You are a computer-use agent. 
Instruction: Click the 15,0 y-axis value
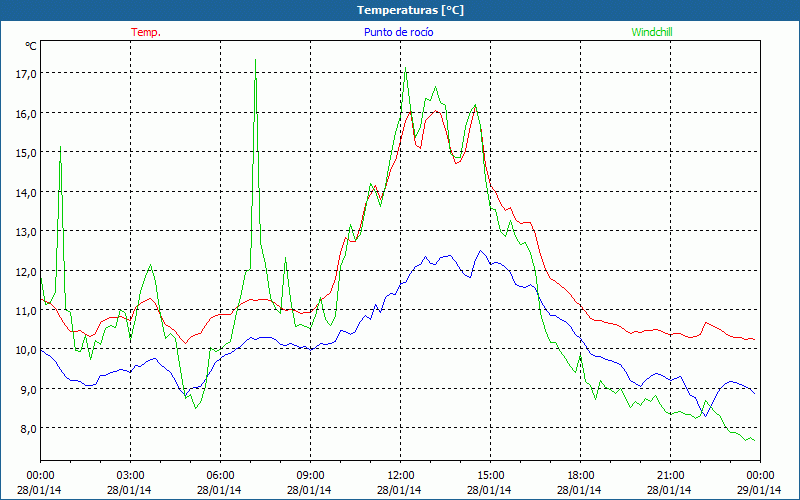coord(26,153)
